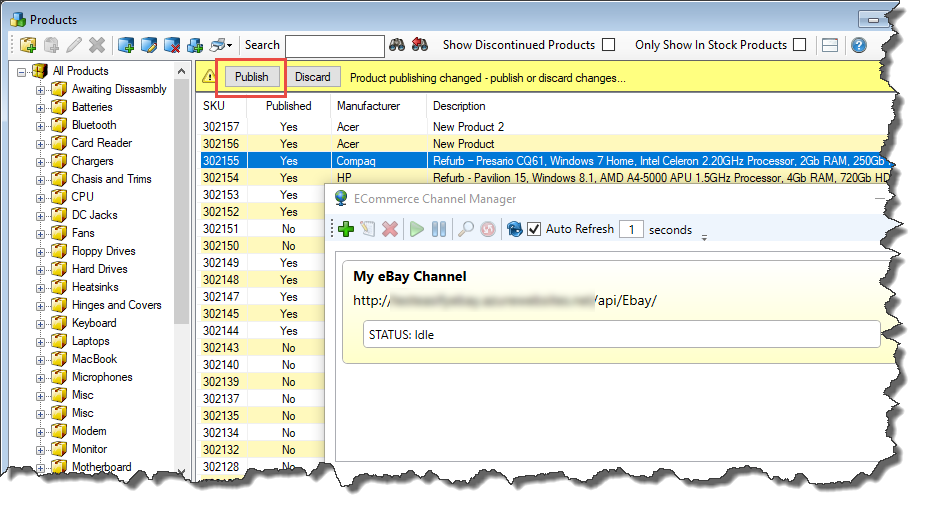Sort by the Published column header

pos(288,106)
